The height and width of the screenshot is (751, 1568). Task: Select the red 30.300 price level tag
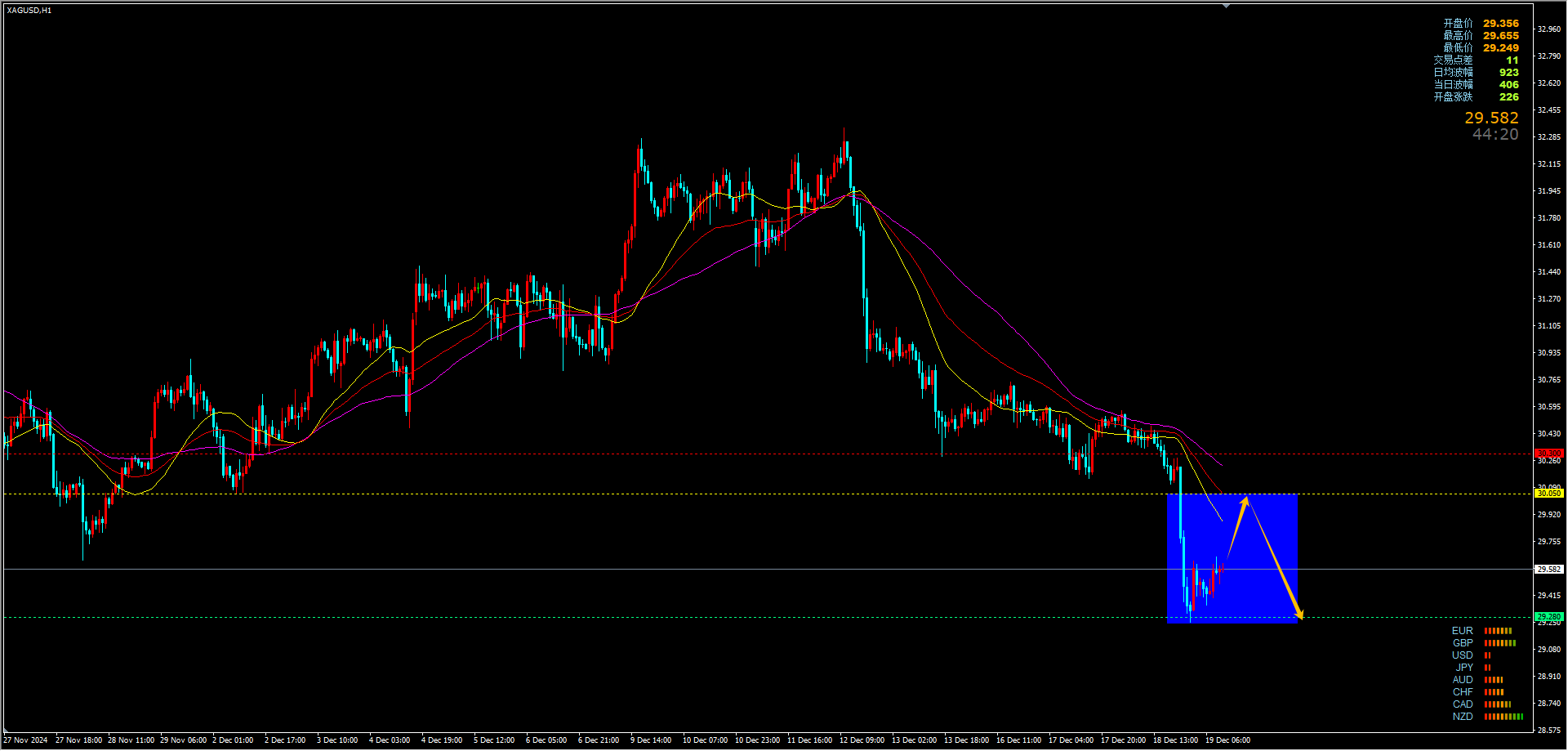click(1548, 454)
